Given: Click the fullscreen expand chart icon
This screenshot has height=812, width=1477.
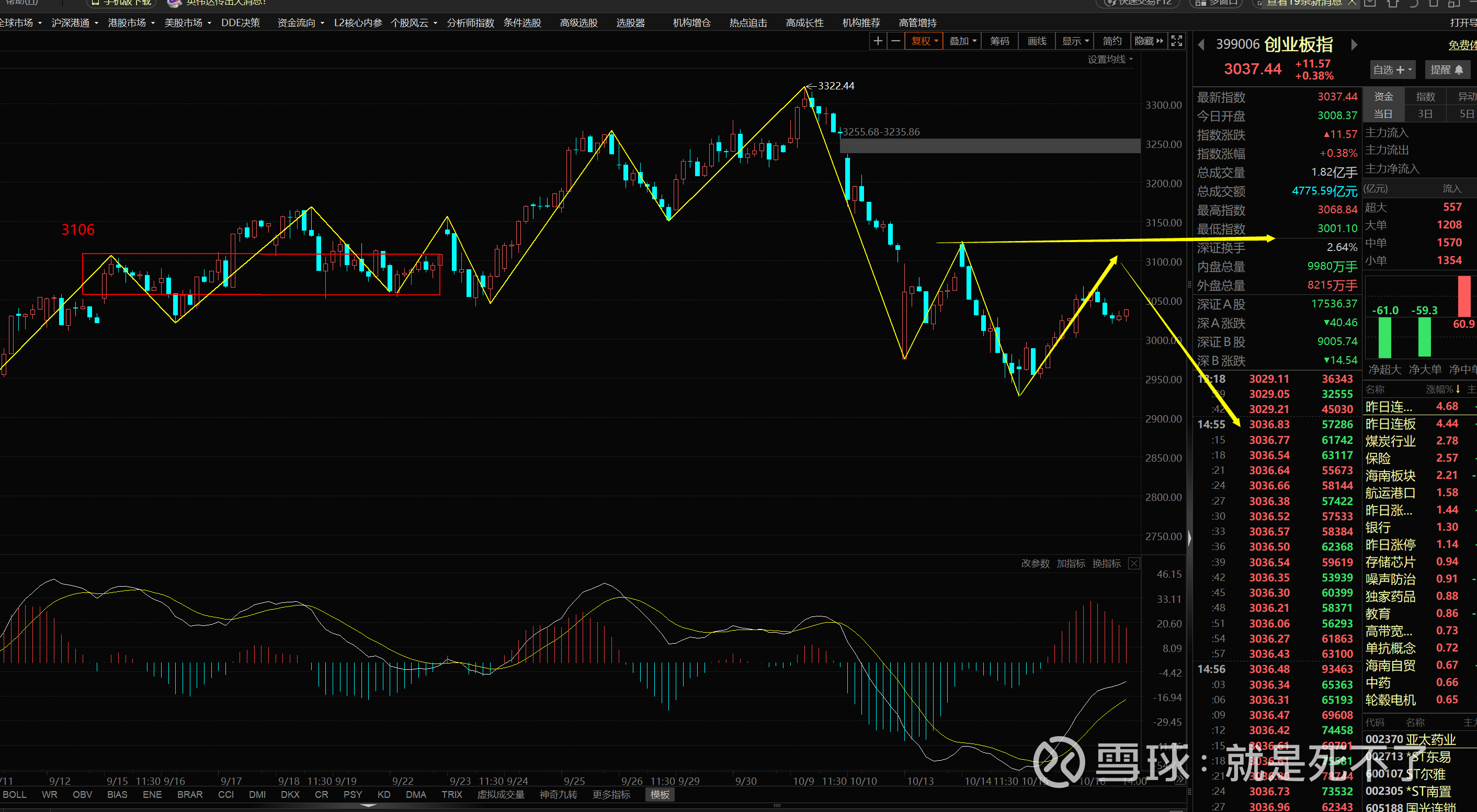Looking at the screenshot, I should [x=1177, y=41].
